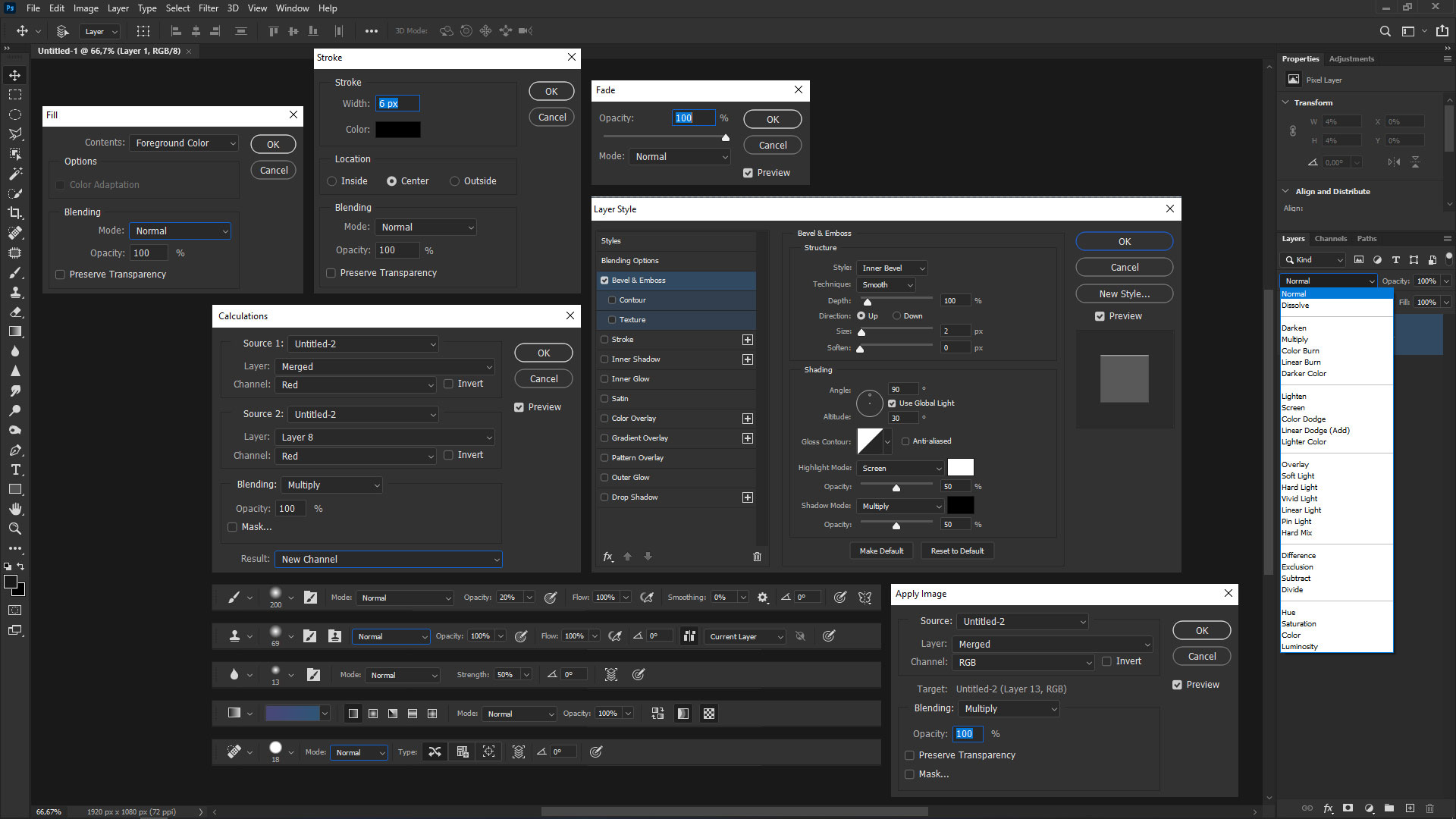Select the Move tool

click(15, 75)
